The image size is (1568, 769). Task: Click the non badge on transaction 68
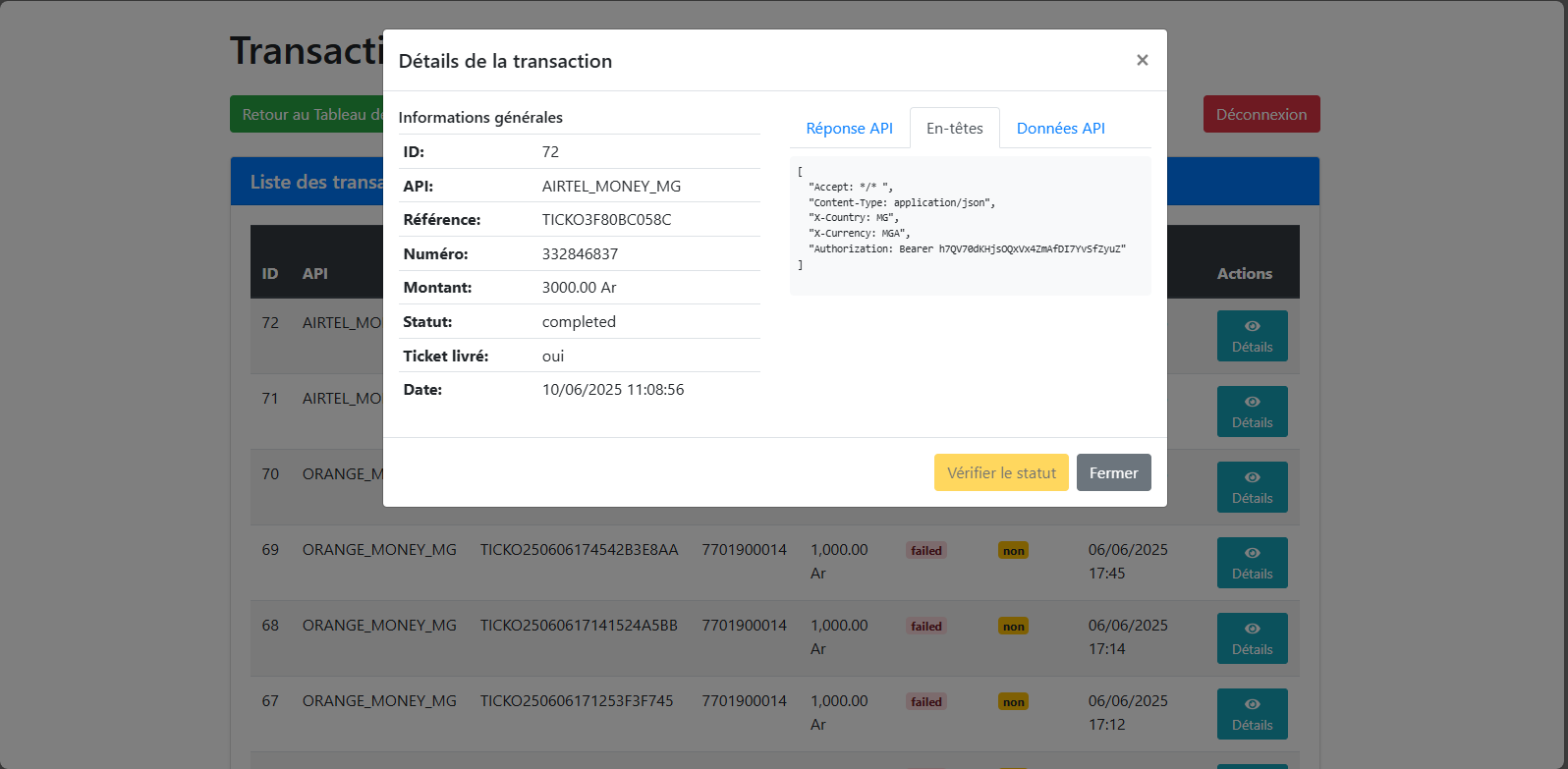(x=1013, y=627)
